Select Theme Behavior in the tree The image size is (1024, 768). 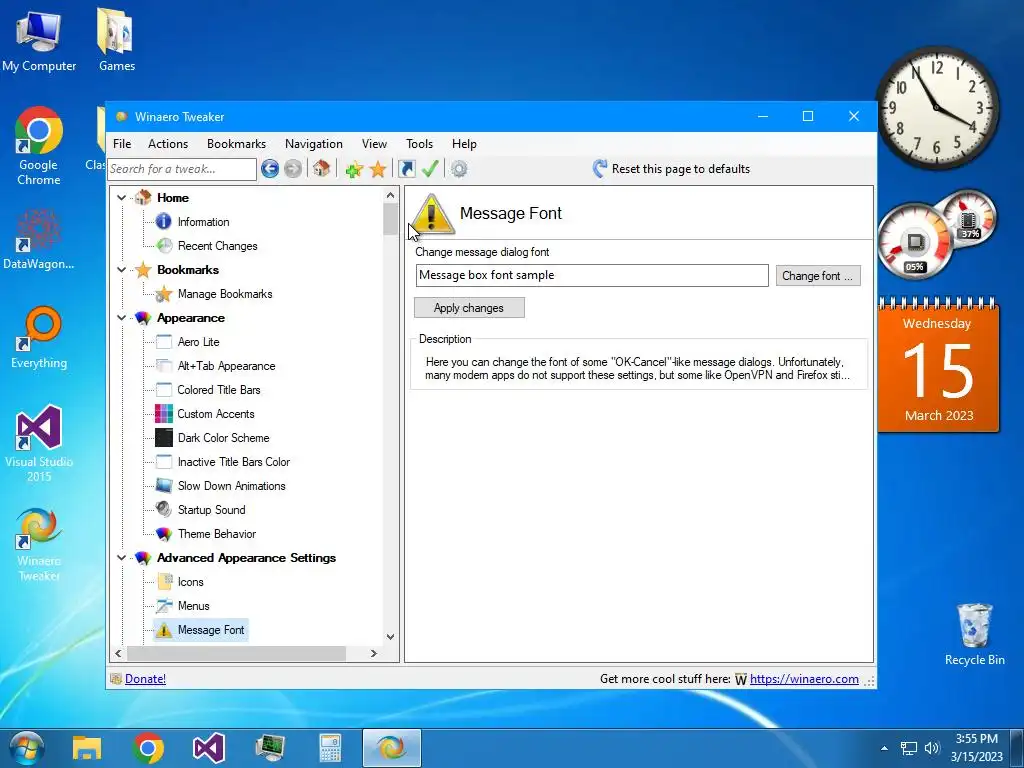click(x=217, y=534)
